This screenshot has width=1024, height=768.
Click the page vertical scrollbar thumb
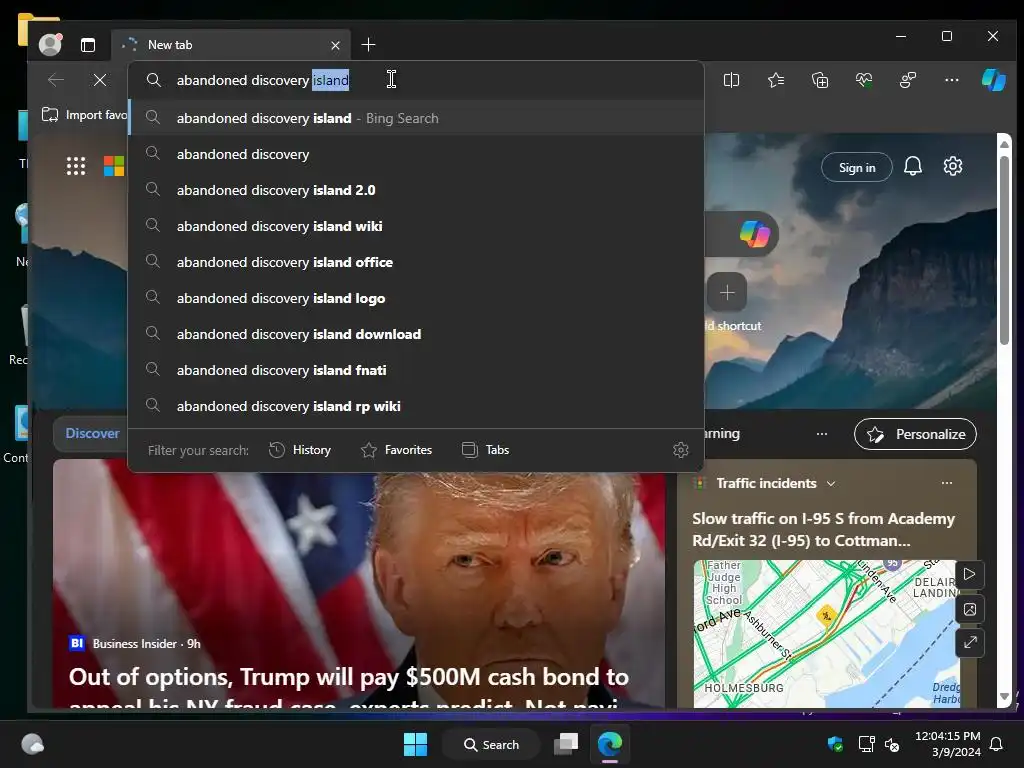1004,249
